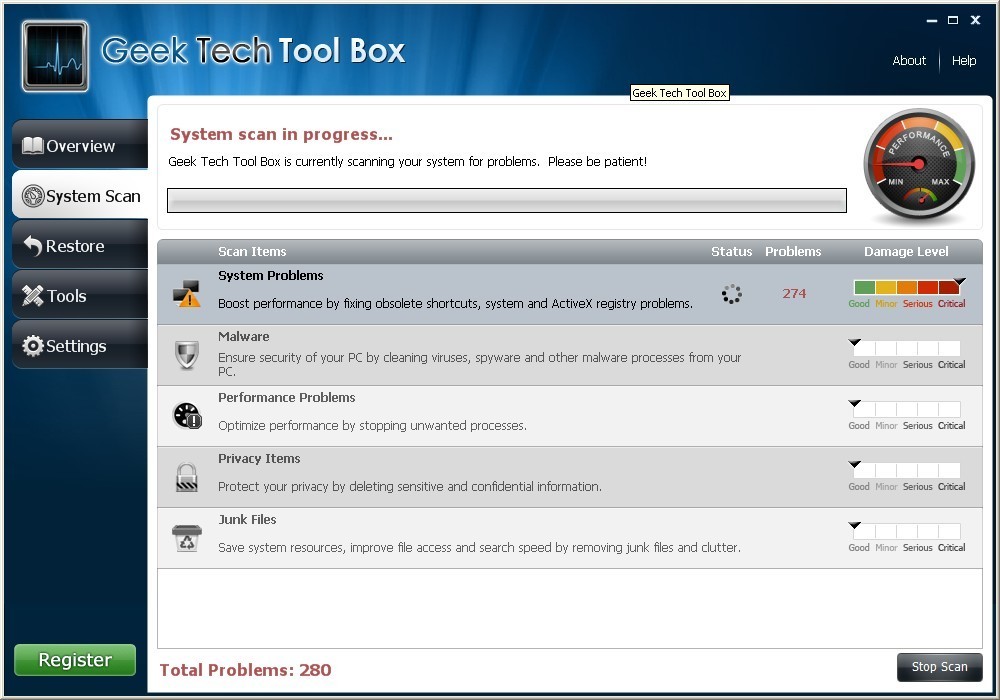The image size is (1000, 700).
Task: Click the Malware shield icon
Action: [x=187, y=354]
